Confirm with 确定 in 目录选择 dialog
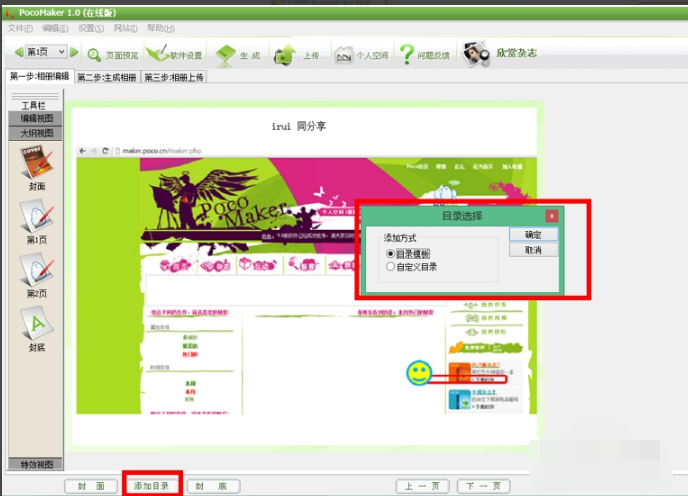688x496 pixels. 534,234
